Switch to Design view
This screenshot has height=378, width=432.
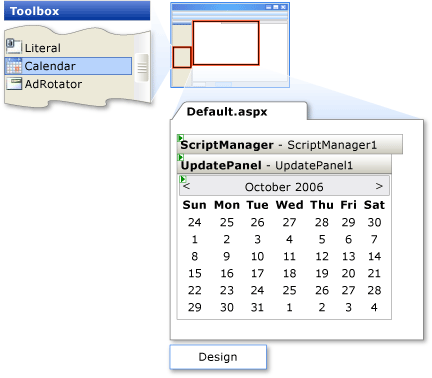[x=218, y=357]
